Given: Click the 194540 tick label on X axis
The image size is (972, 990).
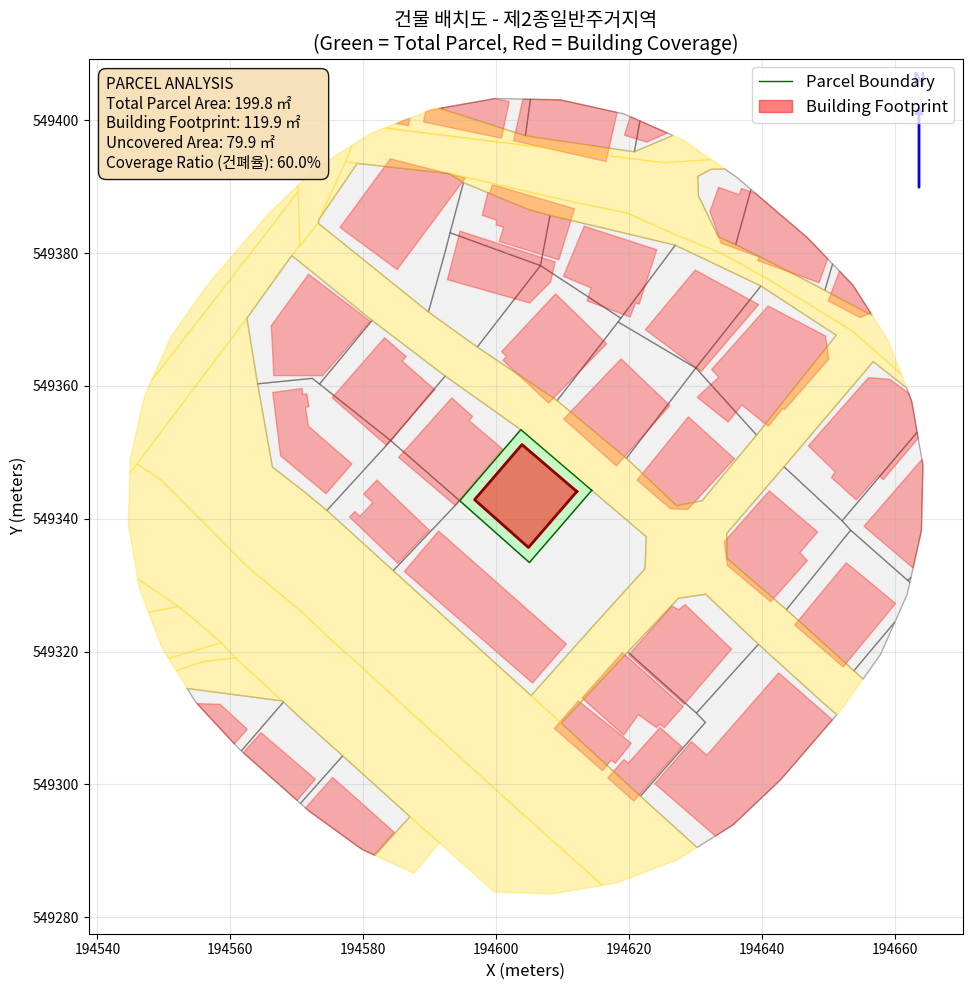Looking at the screenshot, I should click(x=98, y=946).
